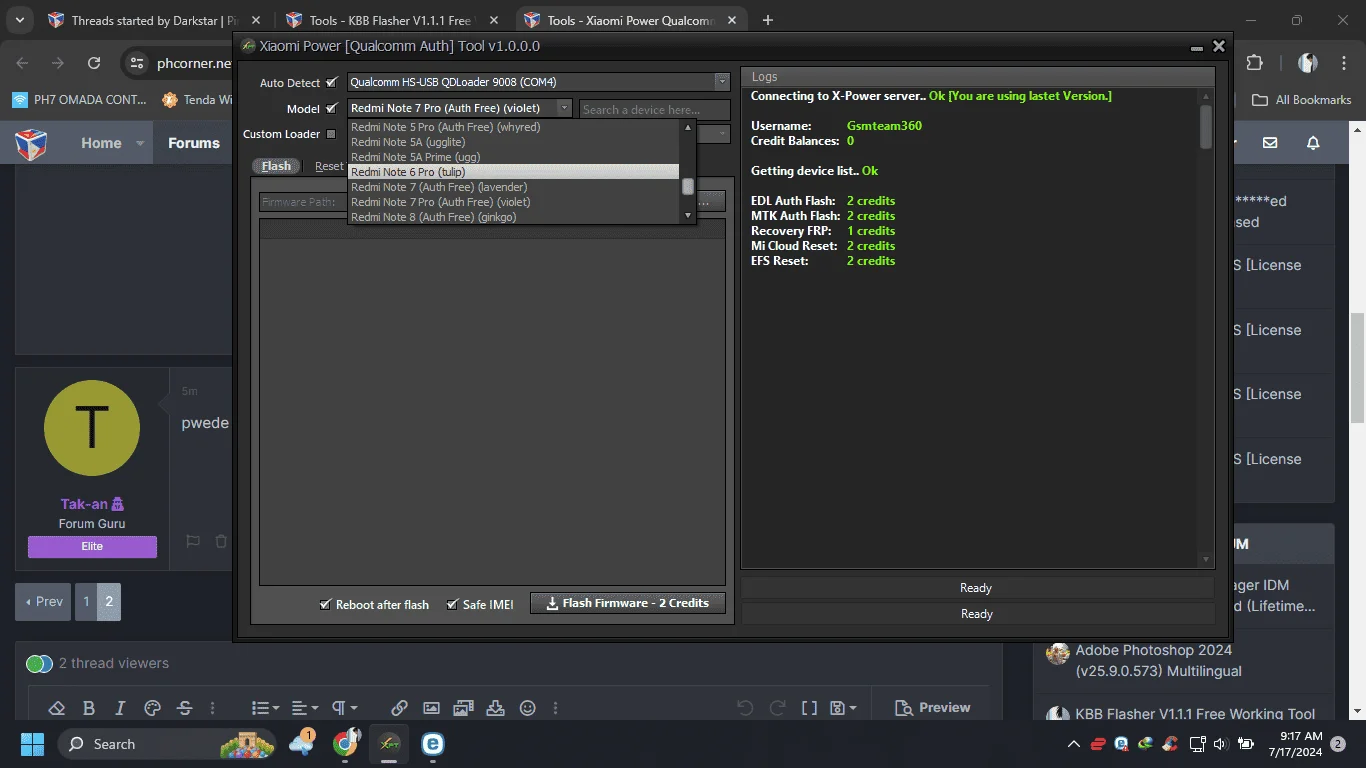Image resolution: width=1366 pixels, height=768 pixels.
Task: Select Redmi Note 5 Pro (whyred) from list
Action: tap(514, 127)
